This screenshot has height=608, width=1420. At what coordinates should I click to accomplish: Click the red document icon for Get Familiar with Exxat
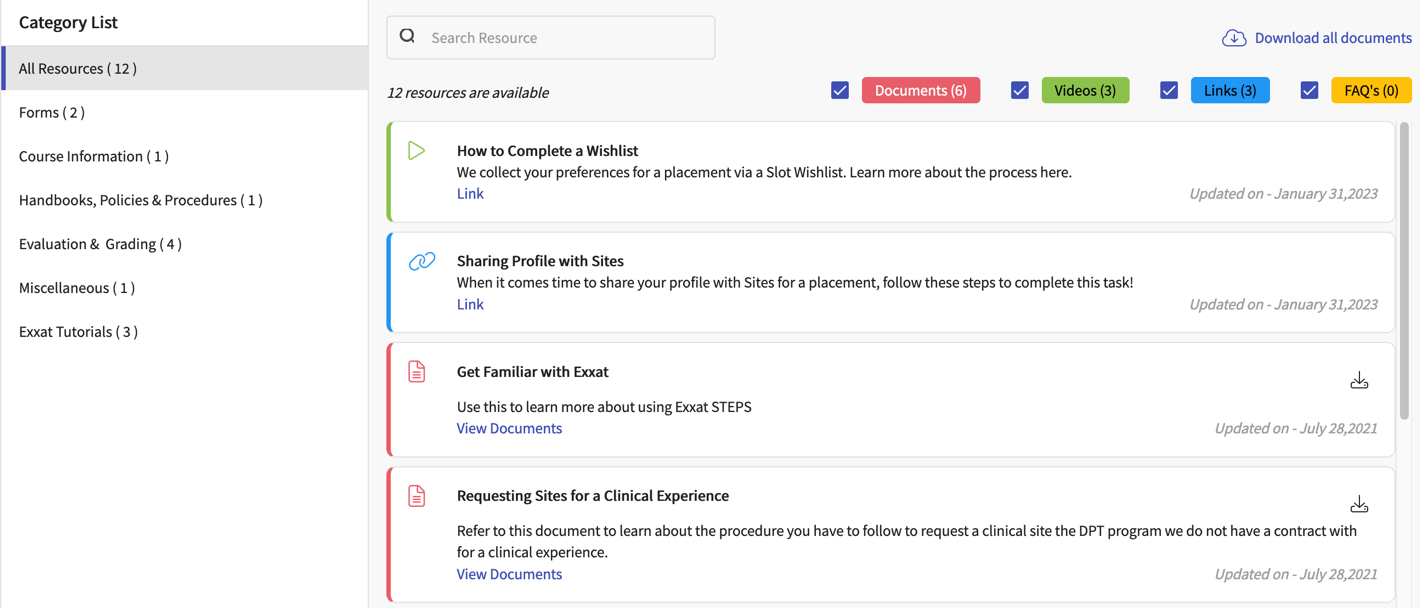417,371
